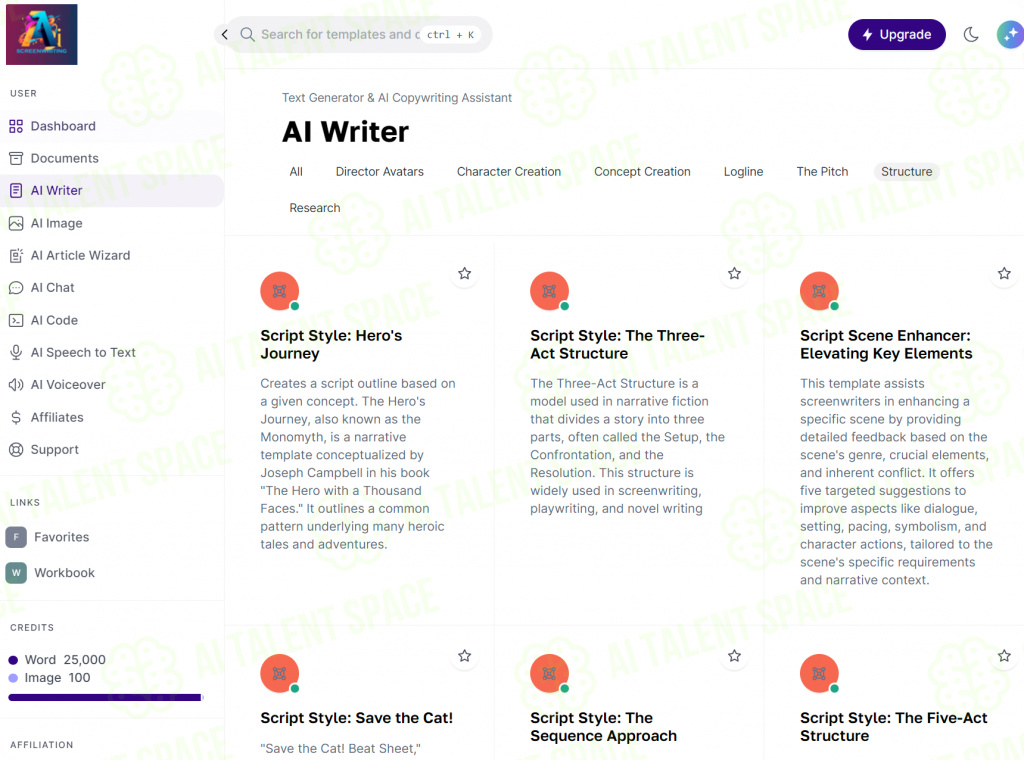Screen dimensions: 1024x760
Task: Select The Pitch tab
Action: coord(822,172)
